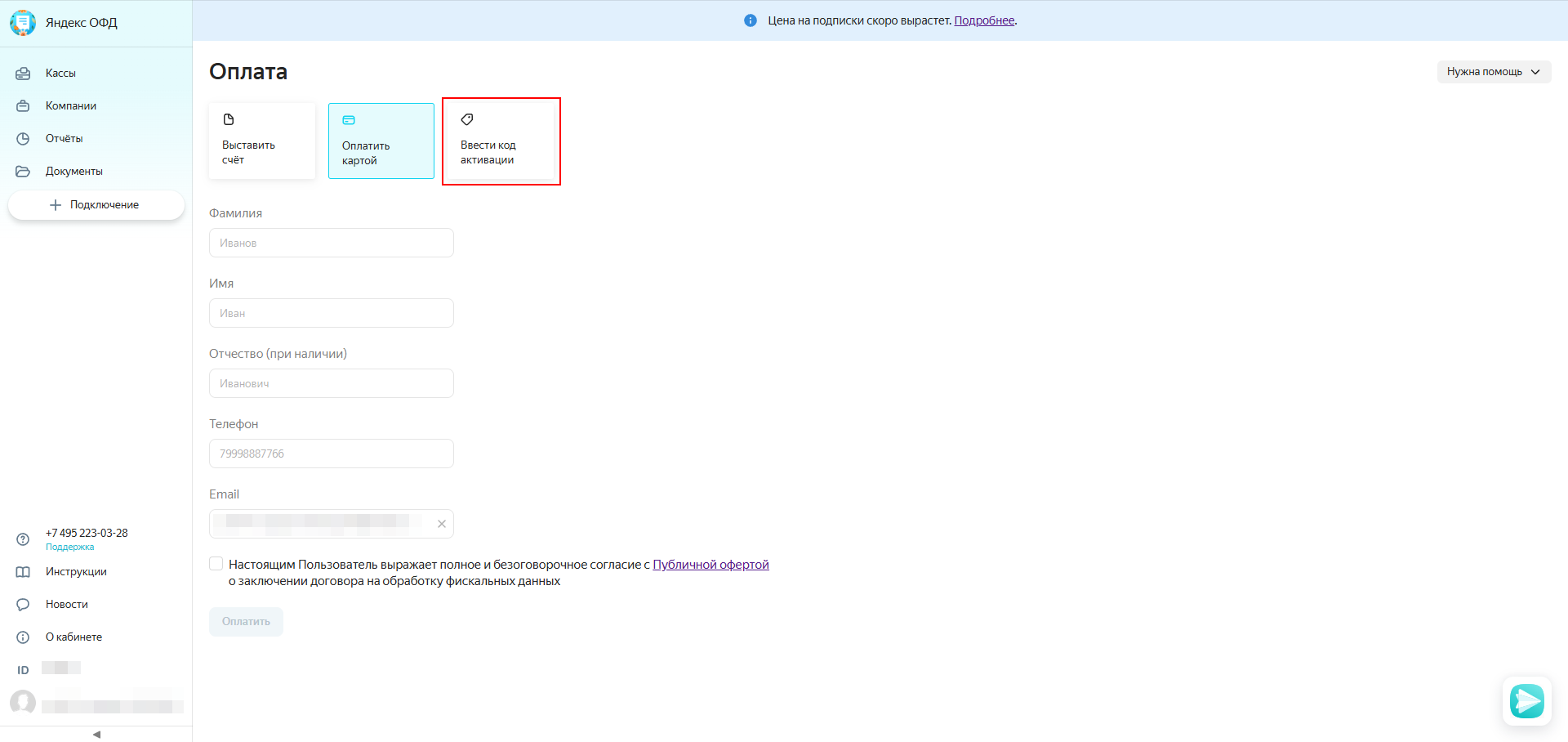Click into the Фамилия input field

(x=332, y=243)
